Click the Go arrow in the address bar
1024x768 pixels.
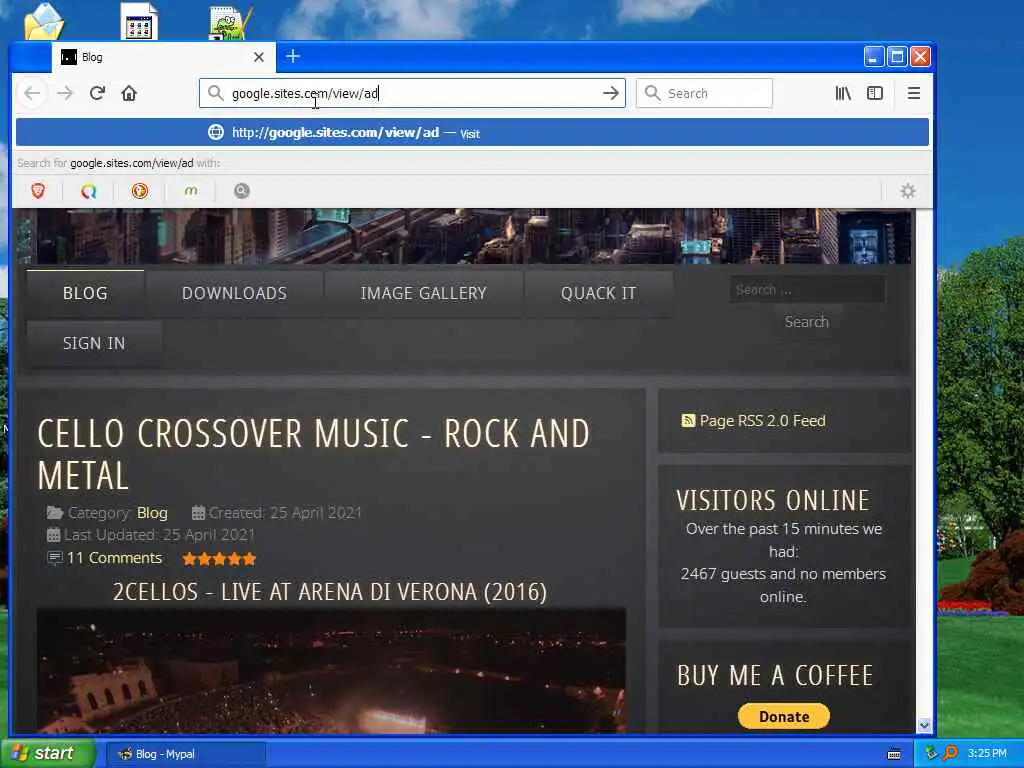611,93
